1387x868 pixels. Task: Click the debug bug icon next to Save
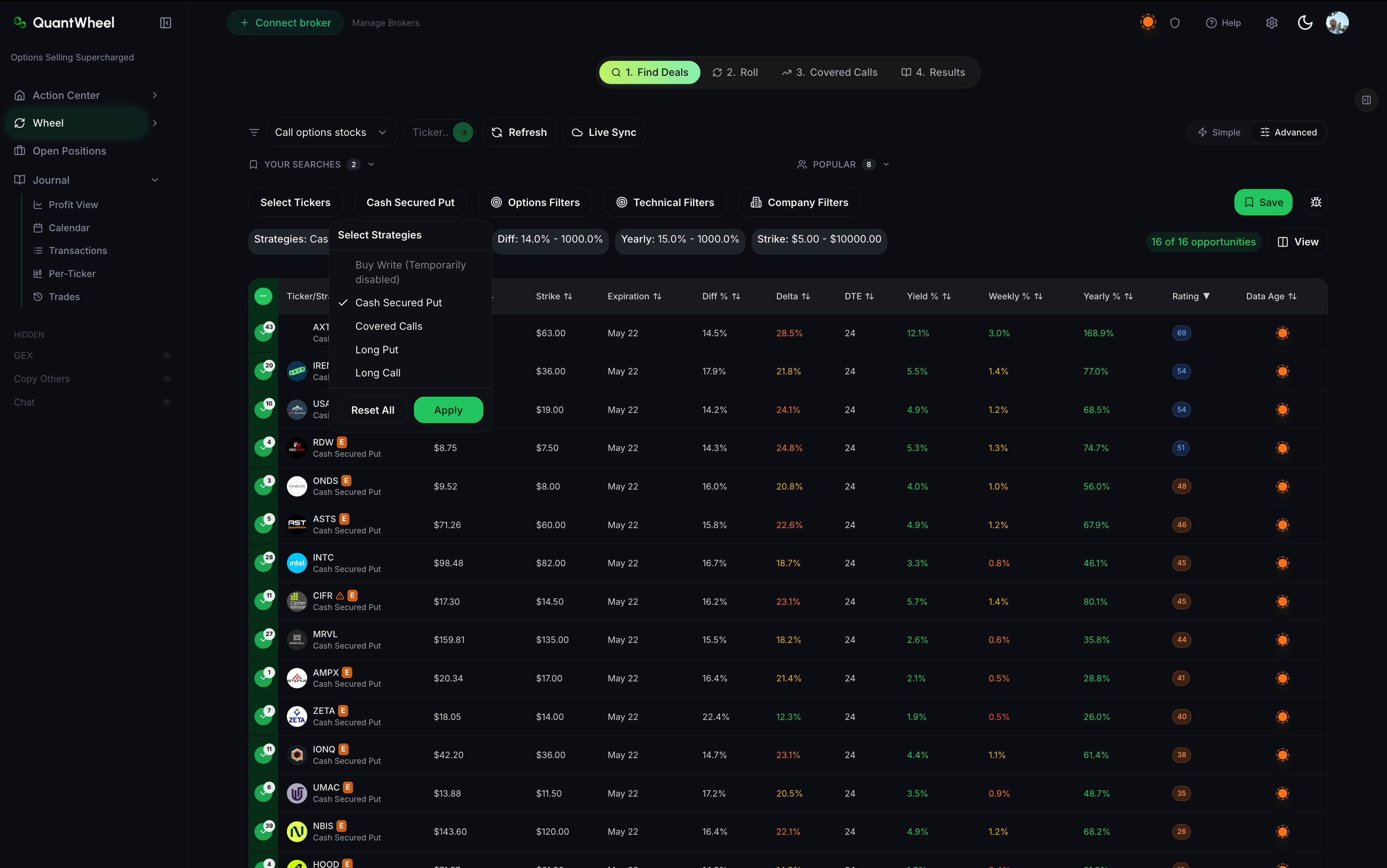pyautogui.click(x=1316, y=202)
